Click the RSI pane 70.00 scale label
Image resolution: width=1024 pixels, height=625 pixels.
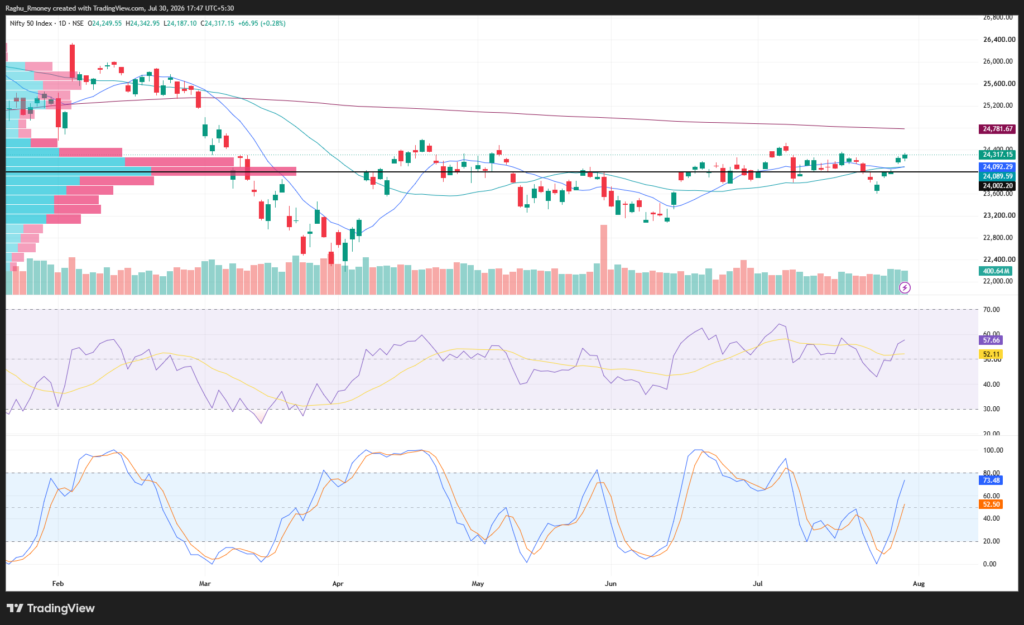991,310
